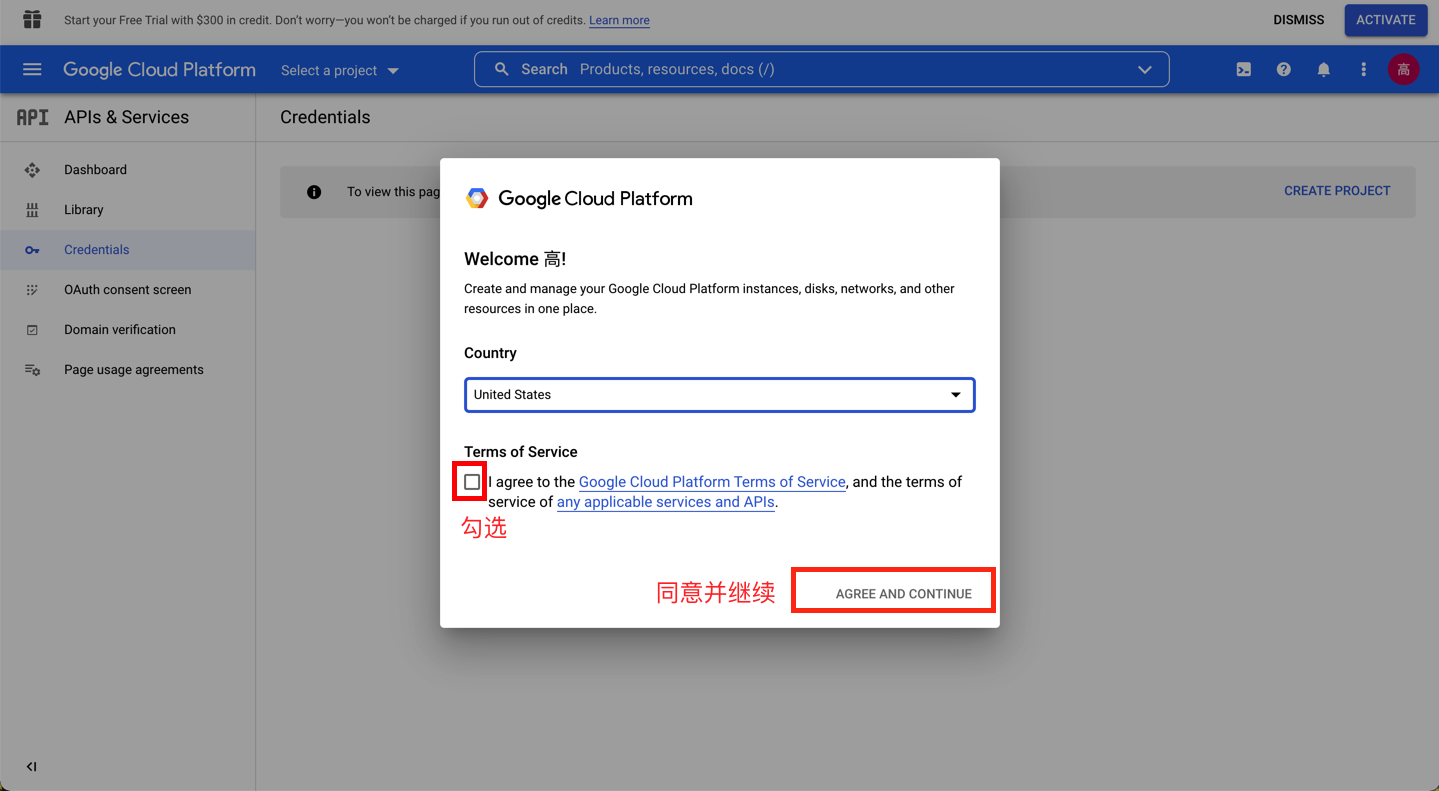
Task: Click the OAuth consent screen icon
Action: click(x=32, y=290)
